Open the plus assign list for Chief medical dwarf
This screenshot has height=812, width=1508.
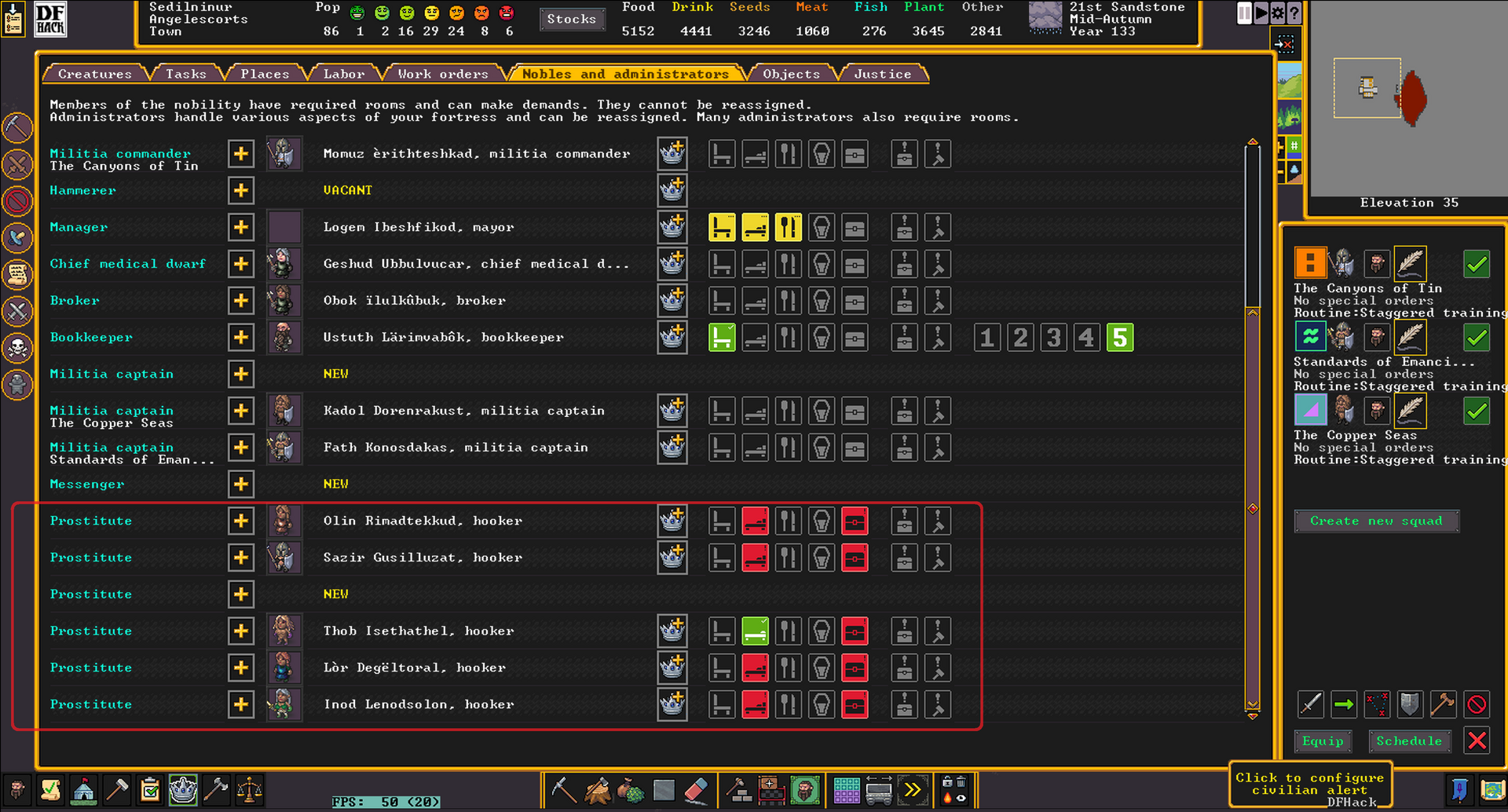pyautogui.click(x=241, y=264)
